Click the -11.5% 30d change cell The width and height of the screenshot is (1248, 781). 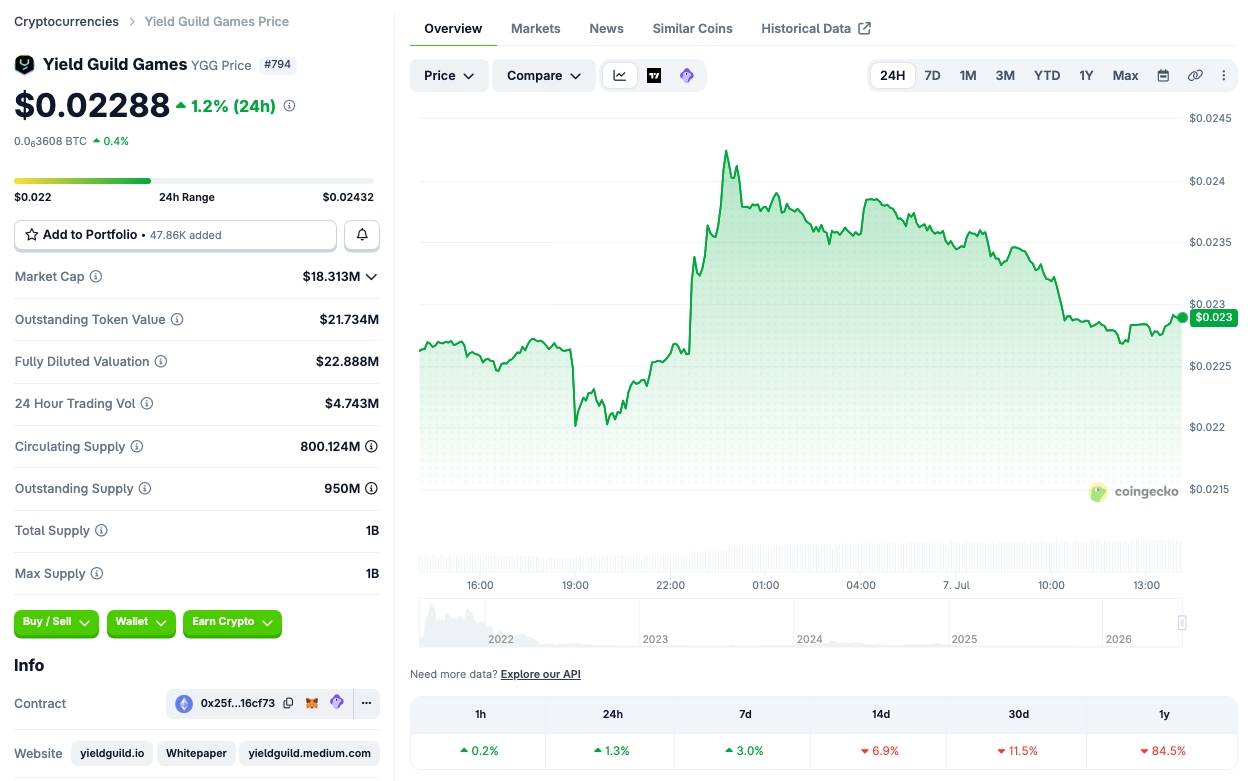pyautogui.click(x=1018, y=750)
